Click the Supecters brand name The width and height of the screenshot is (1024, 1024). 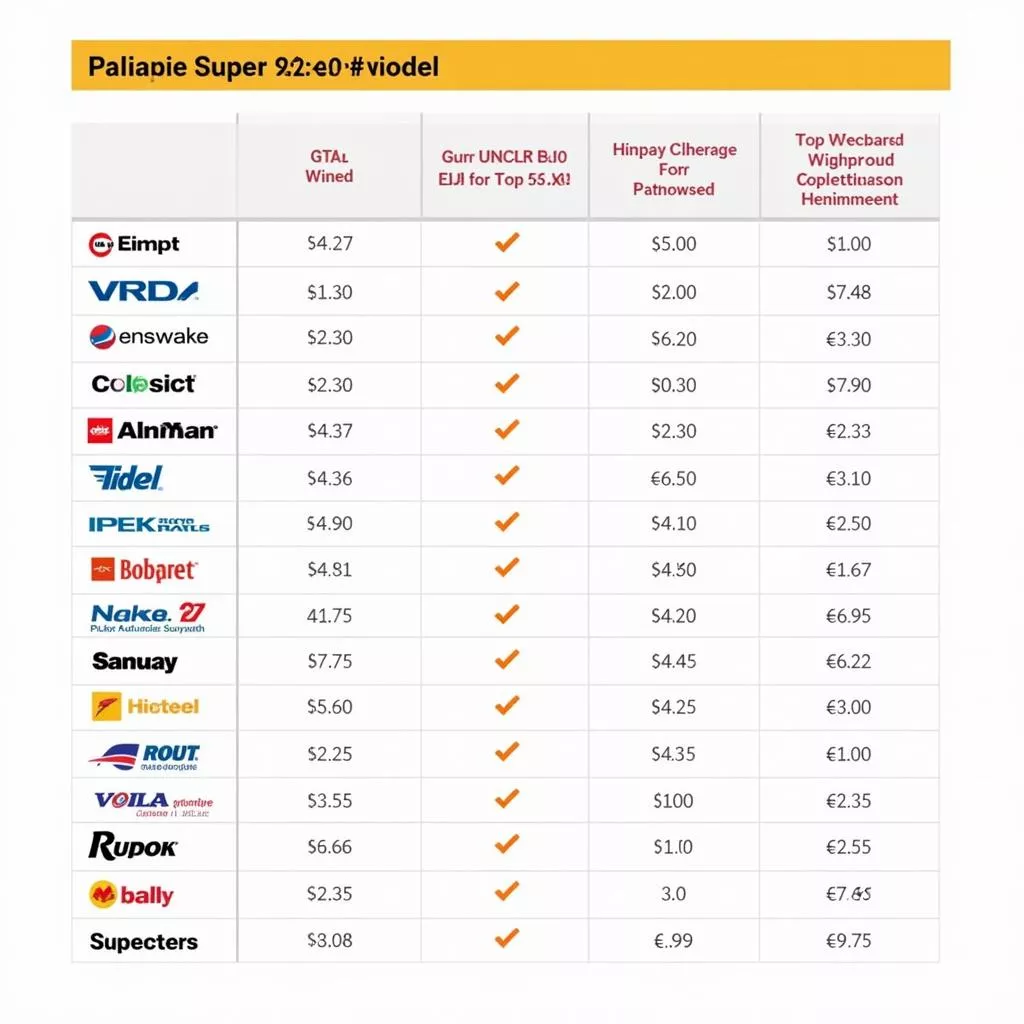144,942
